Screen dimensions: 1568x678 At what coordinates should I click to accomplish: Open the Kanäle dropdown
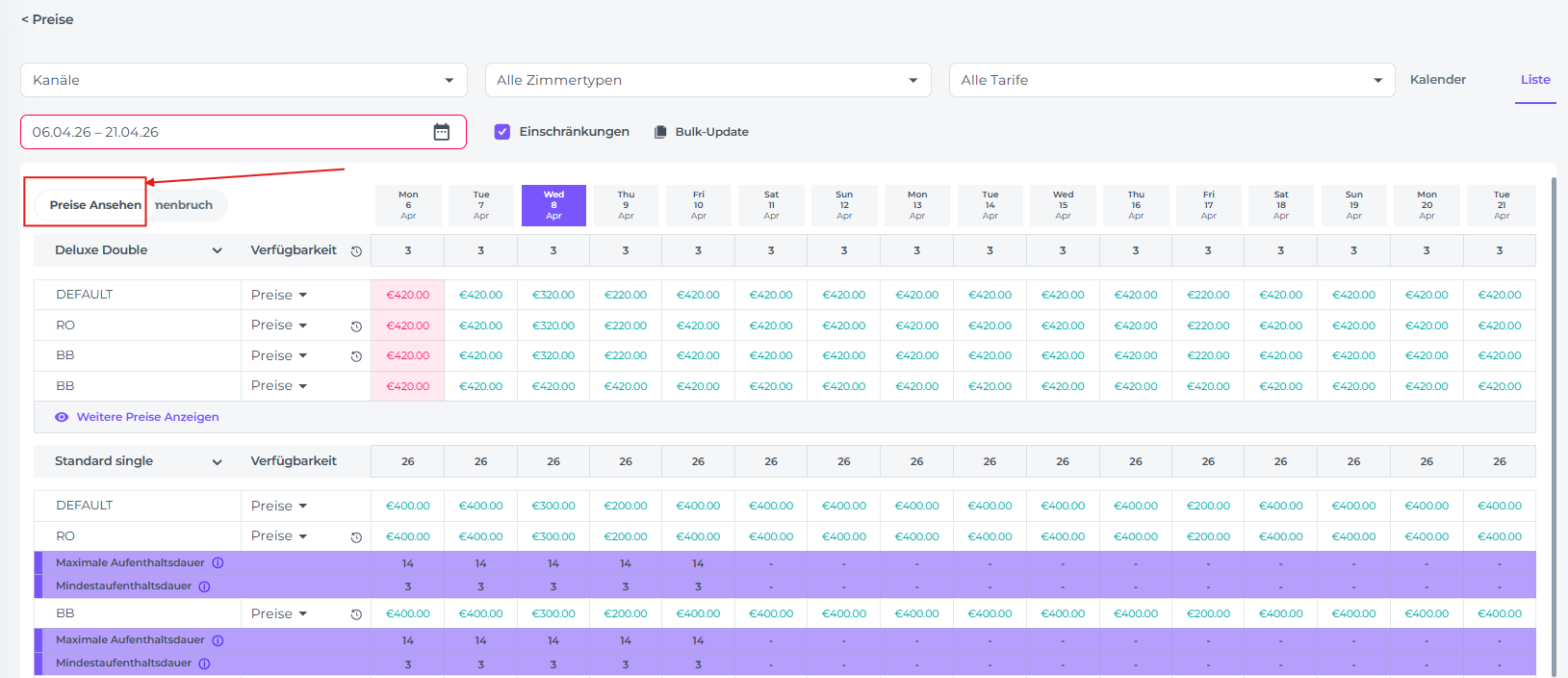pos(244,80)
